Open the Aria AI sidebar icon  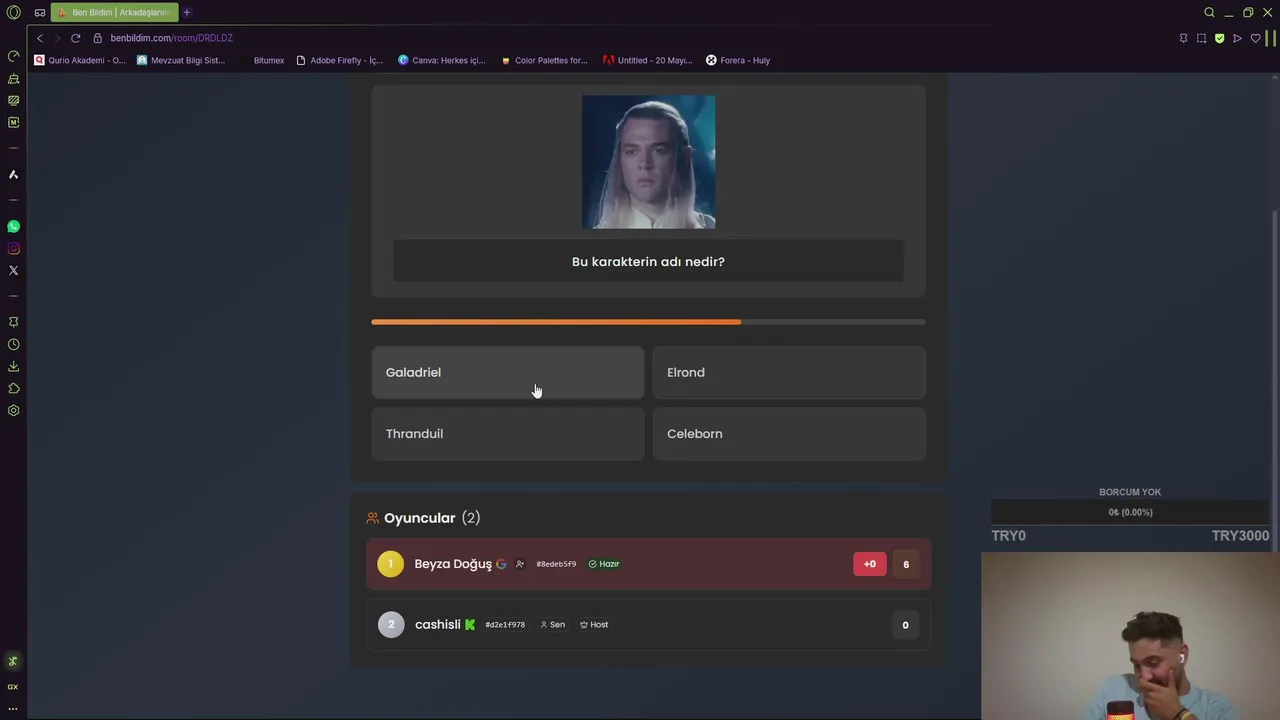13,175
